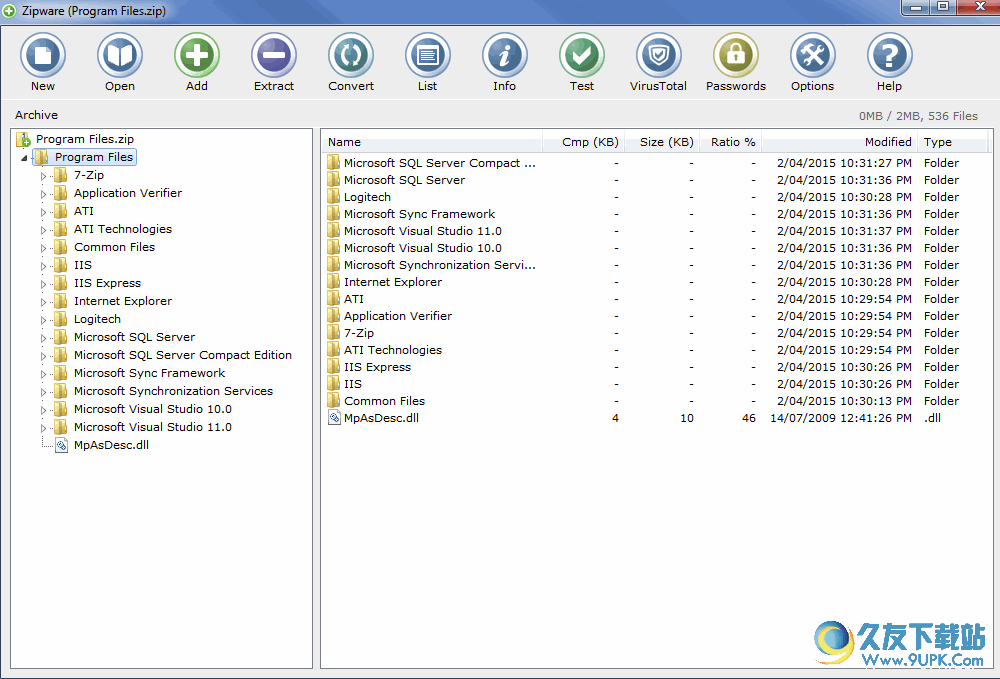The image size is (1000, 679).
Task: Click the Help question mark icon
Action: (889, 55)
